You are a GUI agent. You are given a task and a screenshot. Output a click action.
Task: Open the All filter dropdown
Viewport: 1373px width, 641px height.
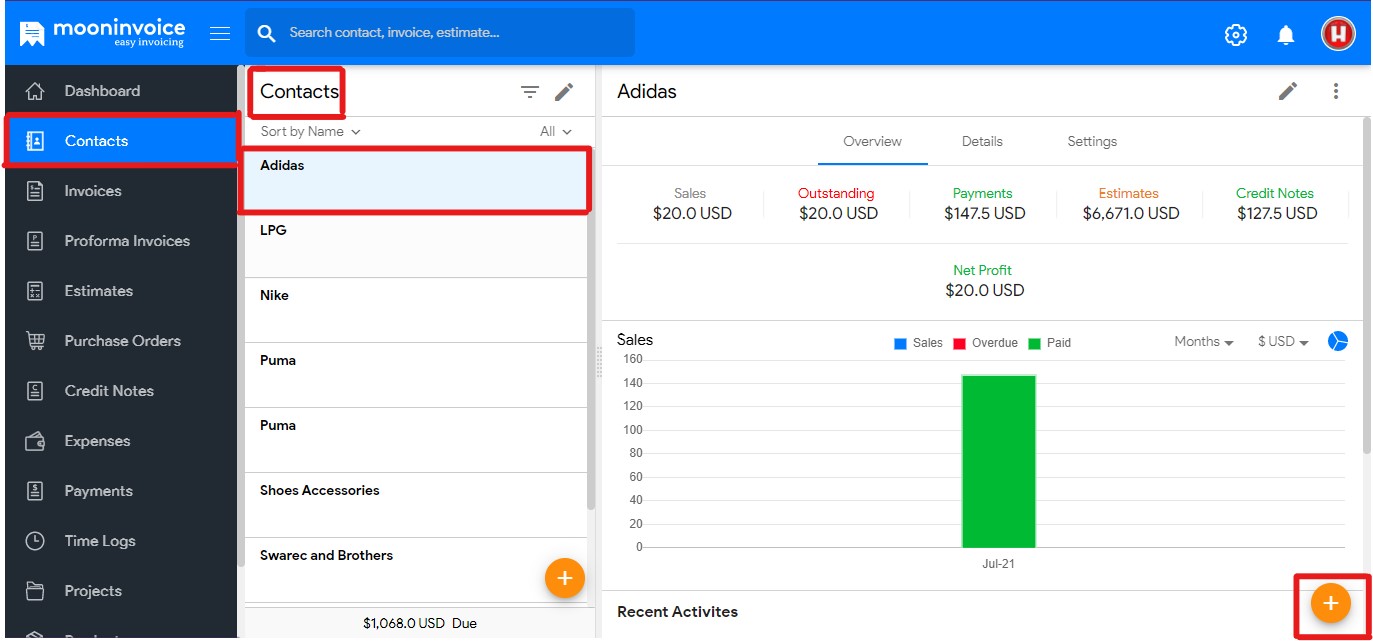coord(556,131)
